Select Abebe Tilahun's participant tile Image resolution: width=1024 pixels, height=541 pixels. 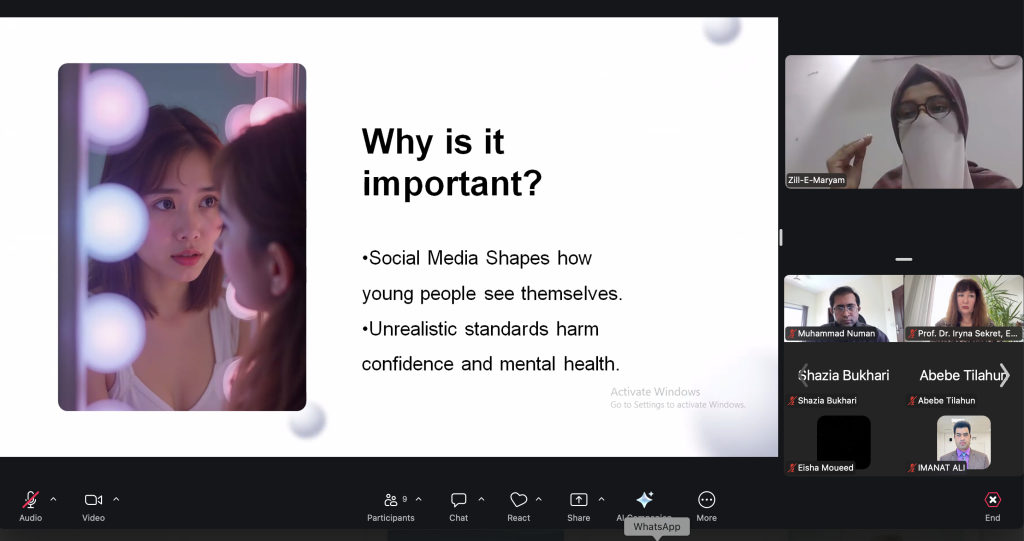click(x=964, y=375)
